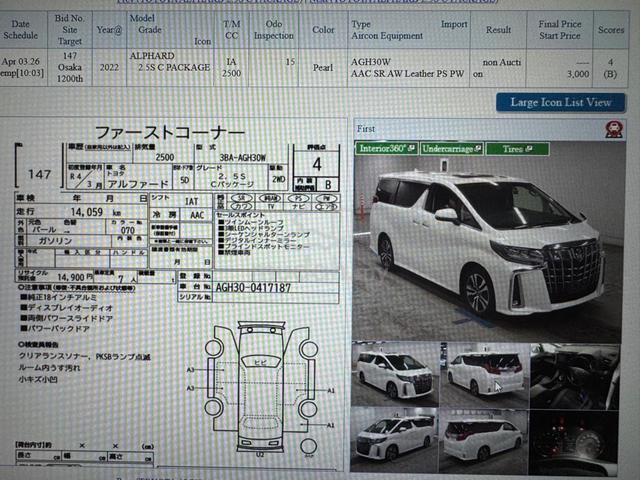Click the Result column header
Viewport: 640px width, 480px height.
pos(498,30)
